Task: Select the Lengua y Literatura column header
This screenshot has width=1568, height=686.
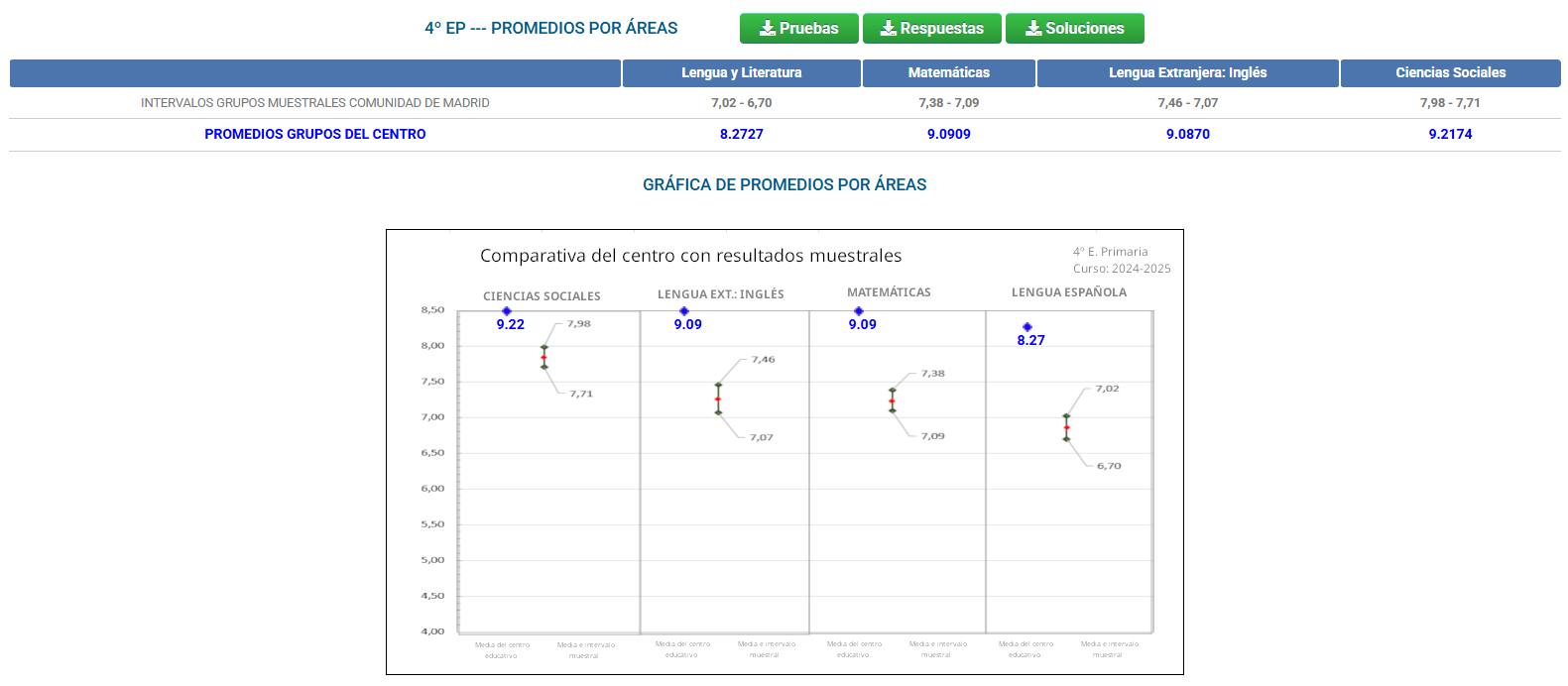Action: (741, 72)
